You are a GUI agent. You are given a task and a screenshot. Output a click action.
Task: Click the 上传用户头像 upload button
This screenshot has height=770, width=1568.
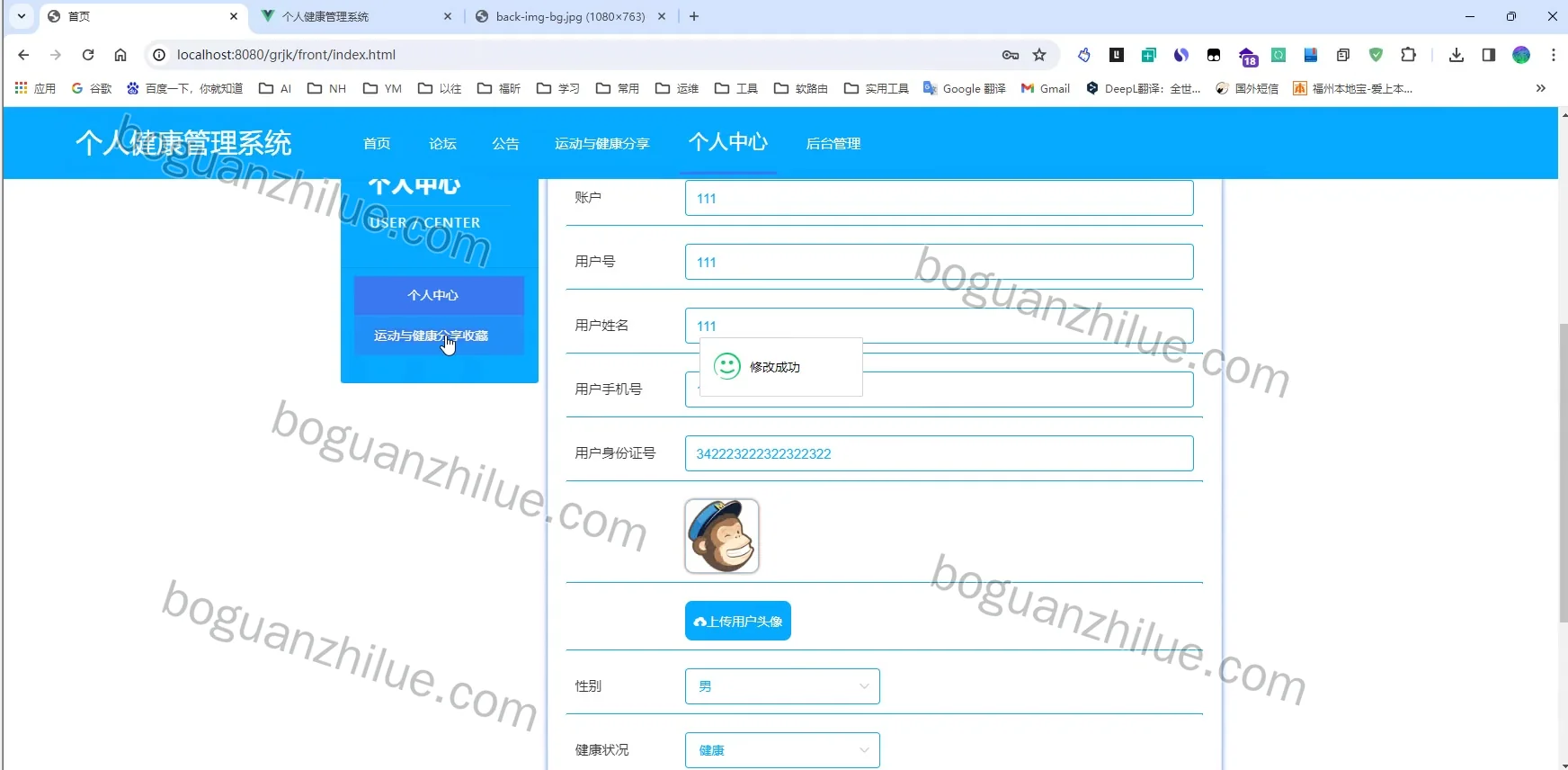[738, 621]
